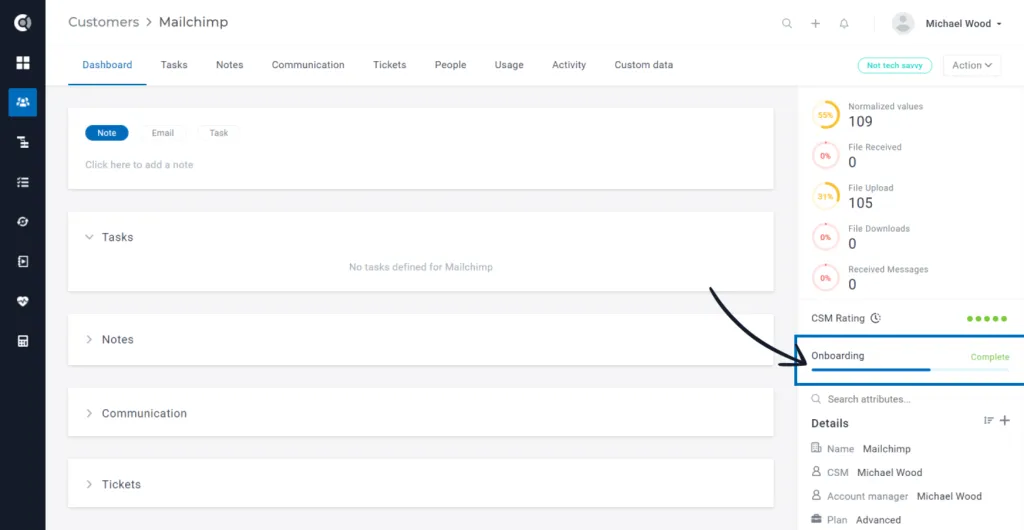The width and height of the screenshot is (1024, 530).
Task: Open the dashboard grid icon in the sidebar
Action: [x=23, y=63]
